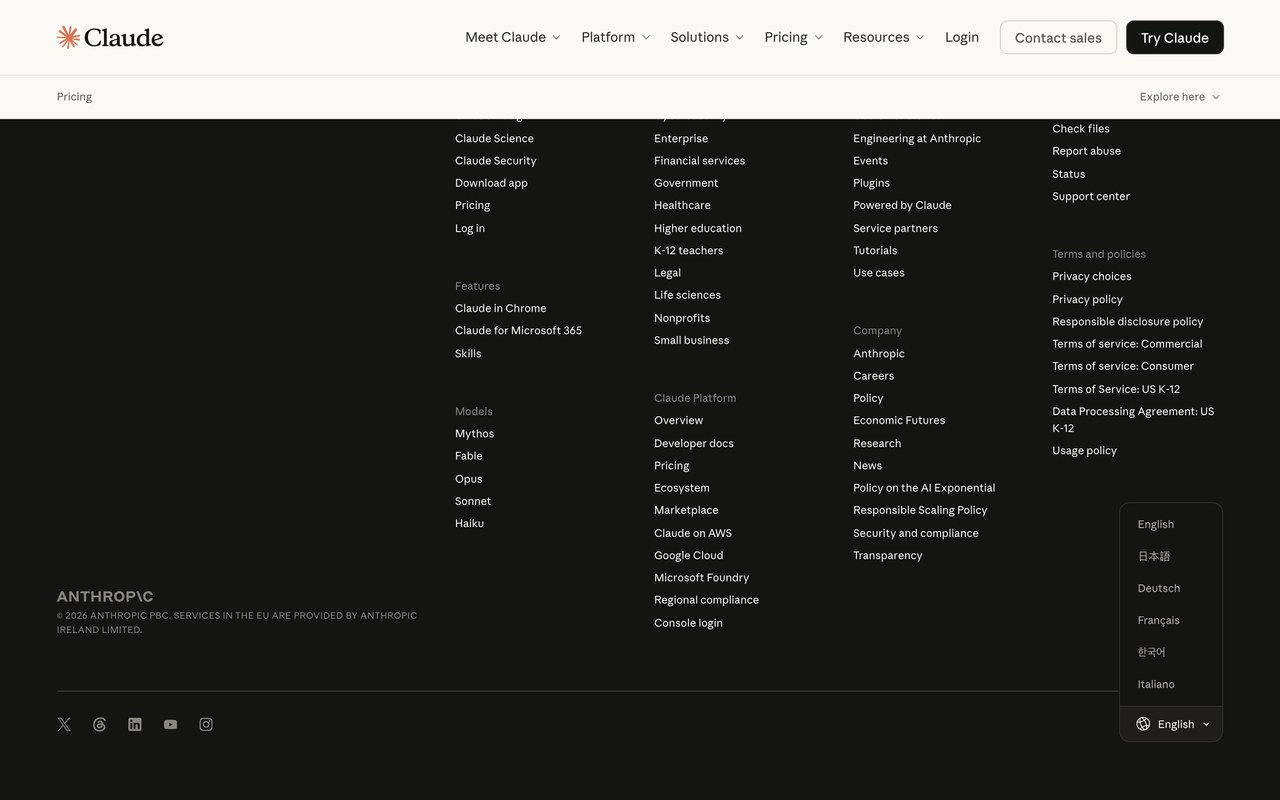Select 한국어 in the language list

(x=1152, y=652)
